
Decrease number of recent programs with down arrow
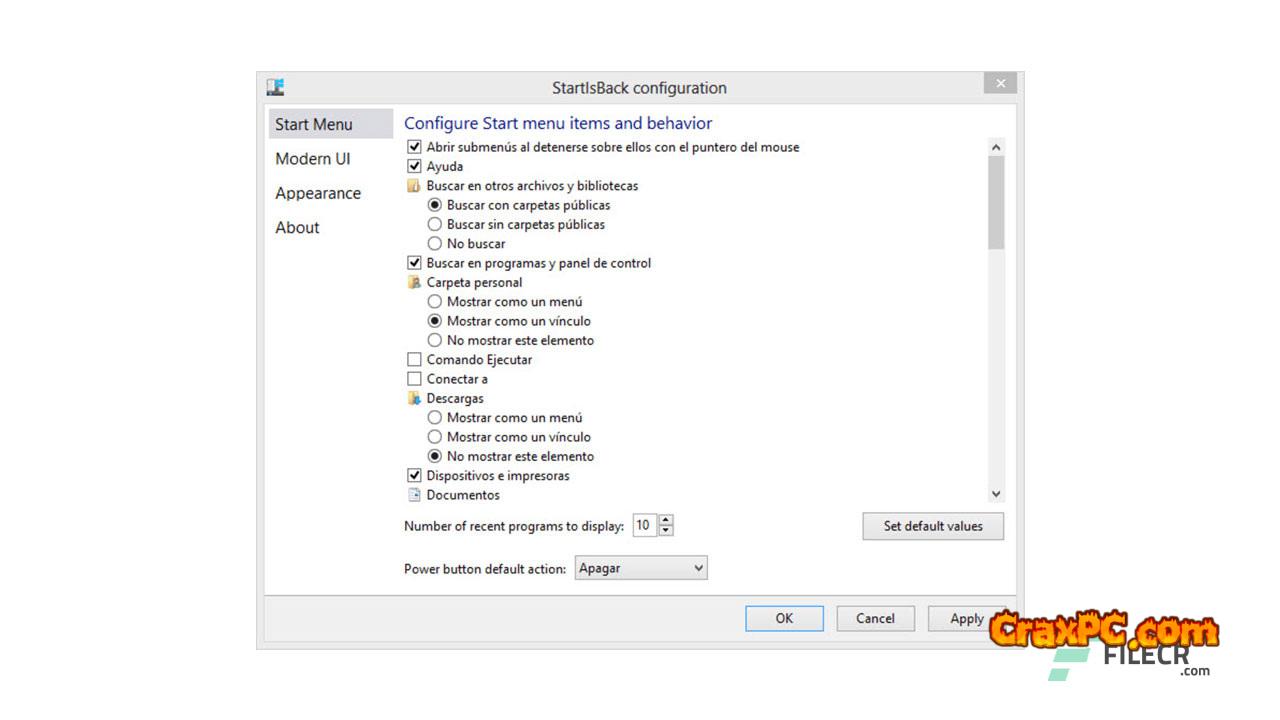667,531
